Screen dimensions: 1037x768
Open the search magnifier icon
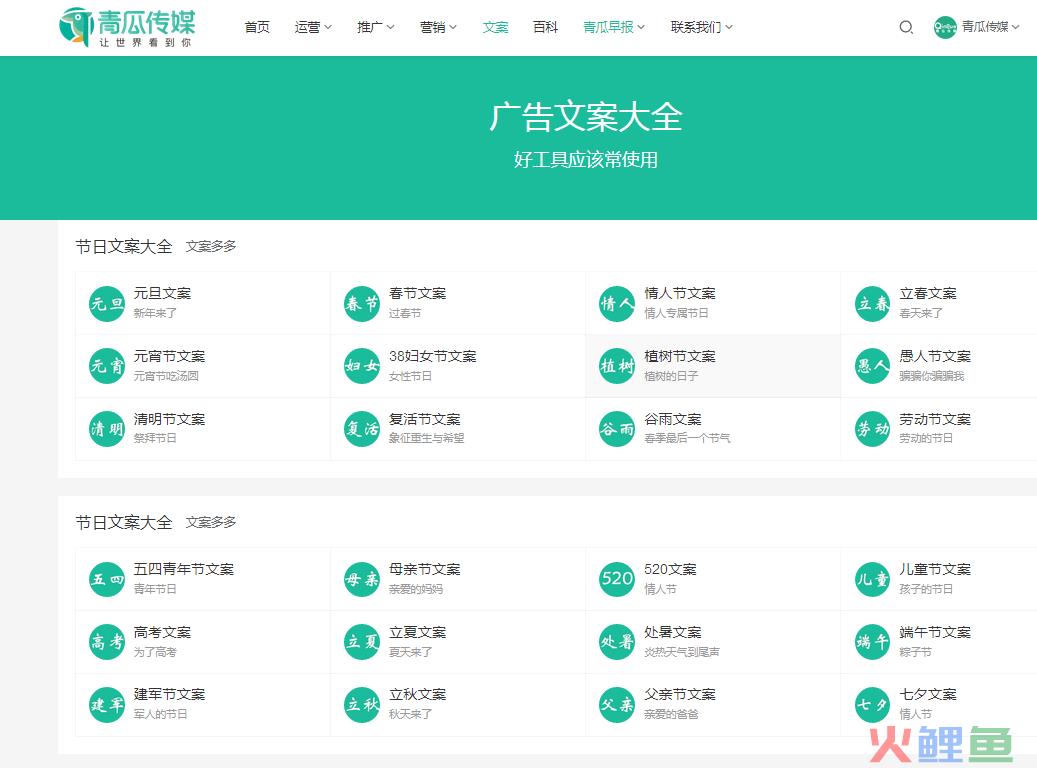tap(906, 27)
